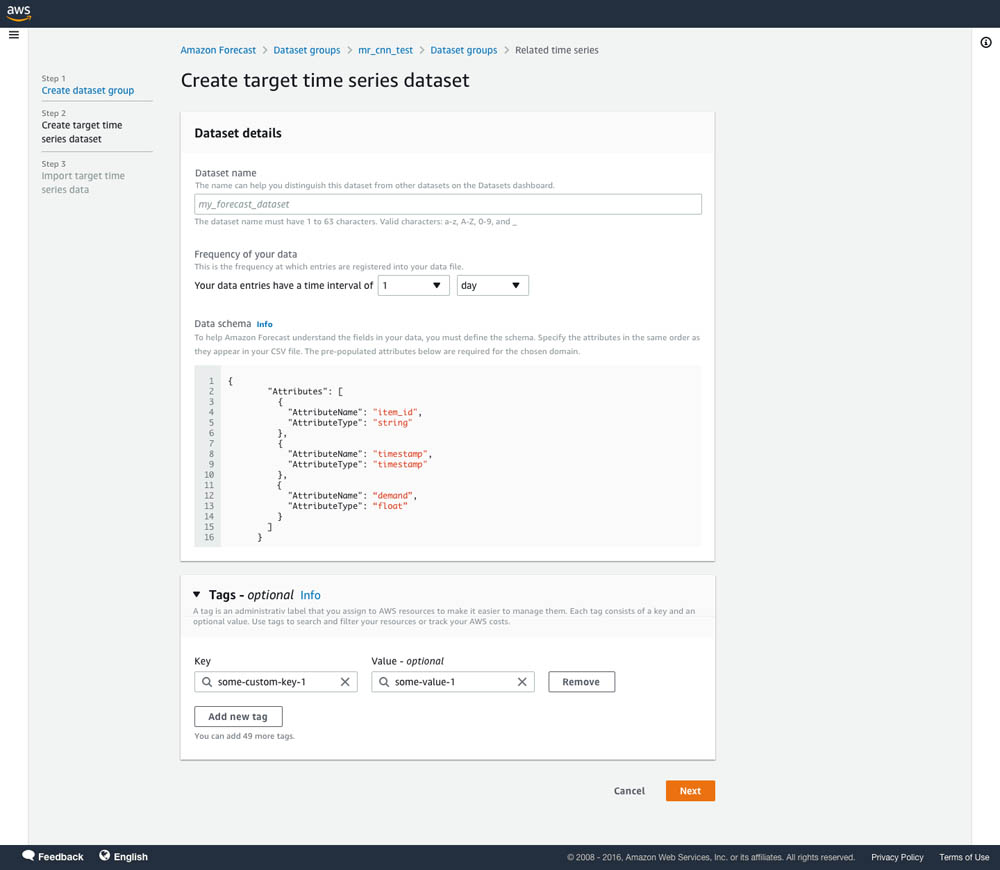The image size is (1000, 870).
Task: Open Tags Info link
Action: point(311,595)
